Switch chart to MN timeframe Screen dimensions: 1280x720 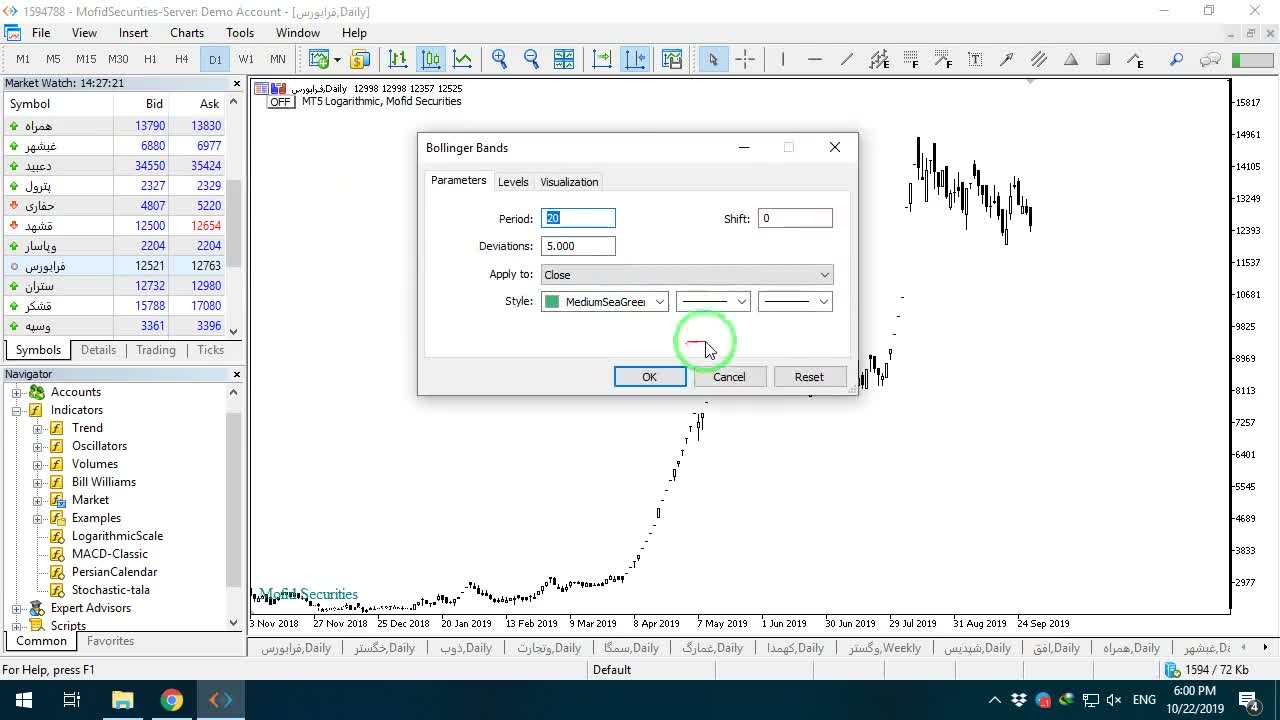click(278, 59)
